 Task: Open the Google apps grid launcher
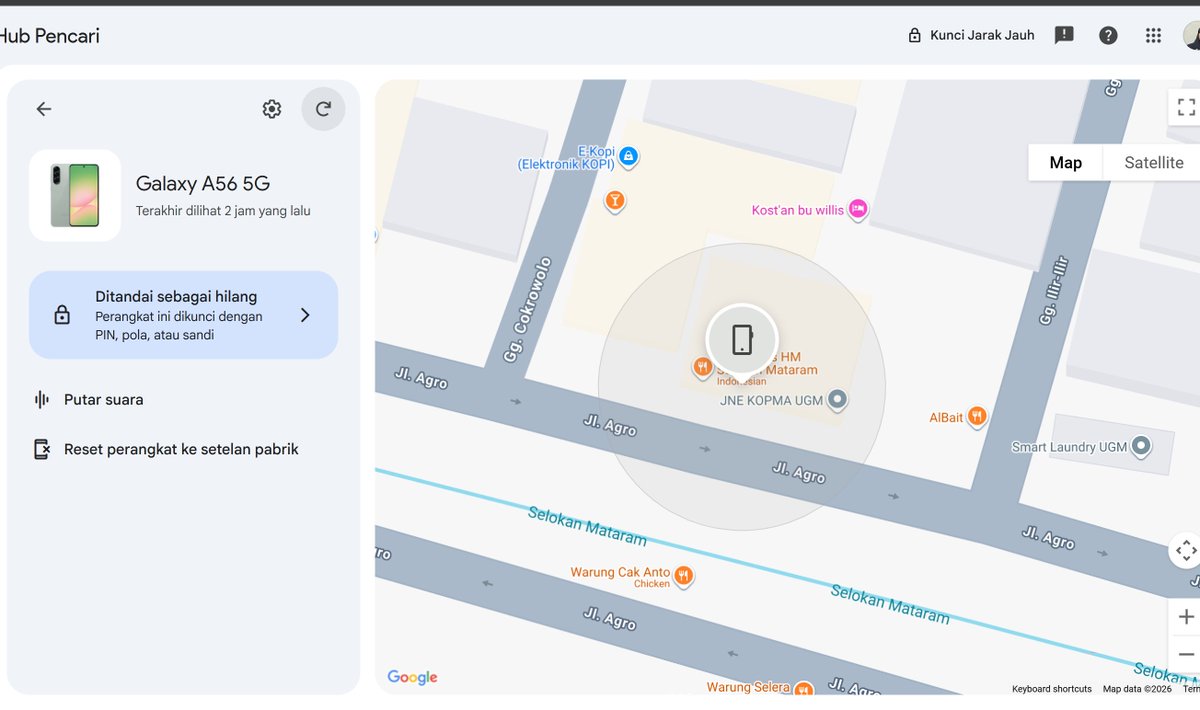click(x=1153, y=35)
